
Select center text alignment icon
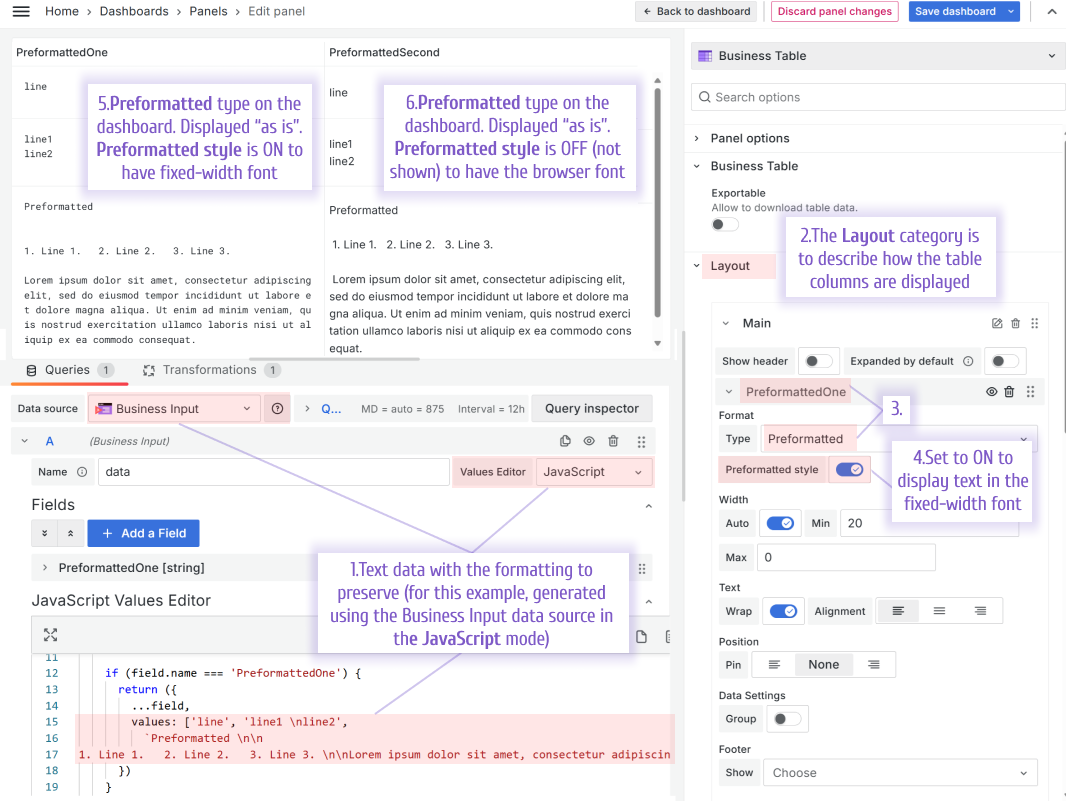click(x=939, y=611)
